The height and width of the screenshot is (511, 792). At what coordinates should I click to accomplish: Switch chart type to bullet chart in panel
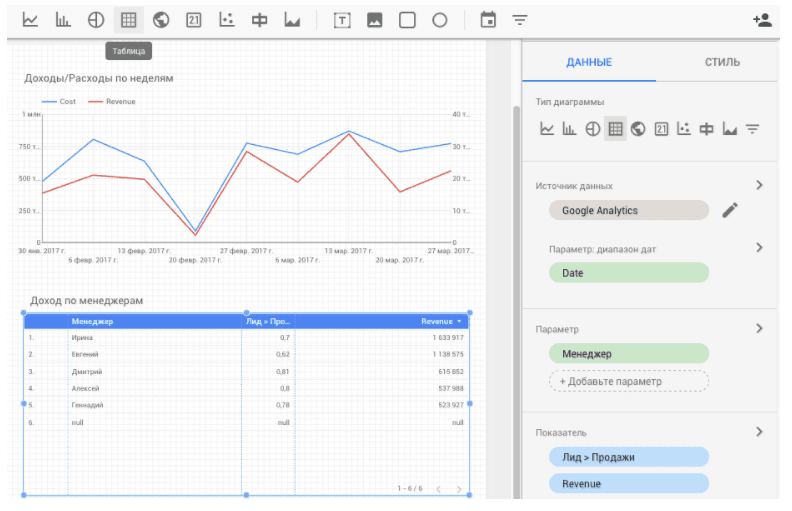[706, 129]
